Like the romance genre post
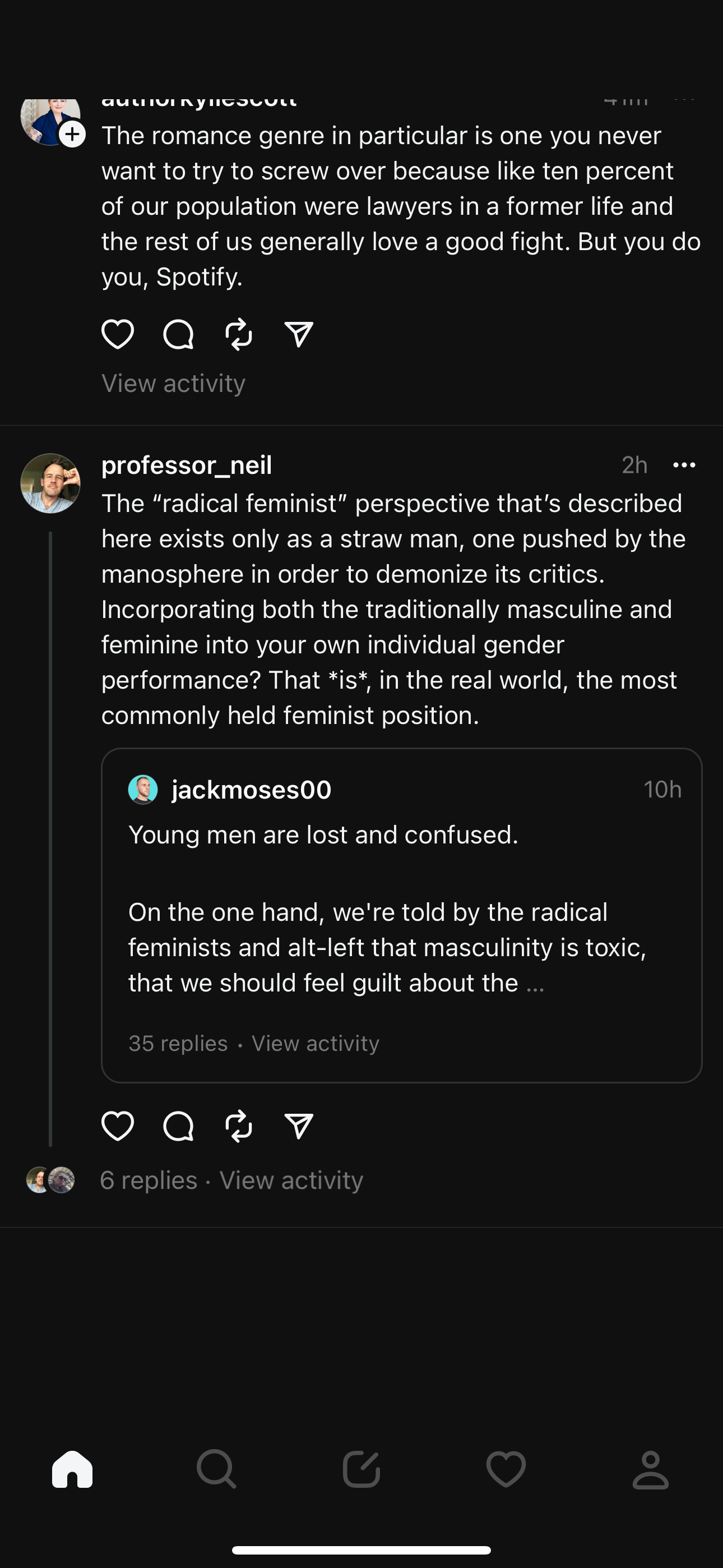723x1568 pixels. point(118,334)
